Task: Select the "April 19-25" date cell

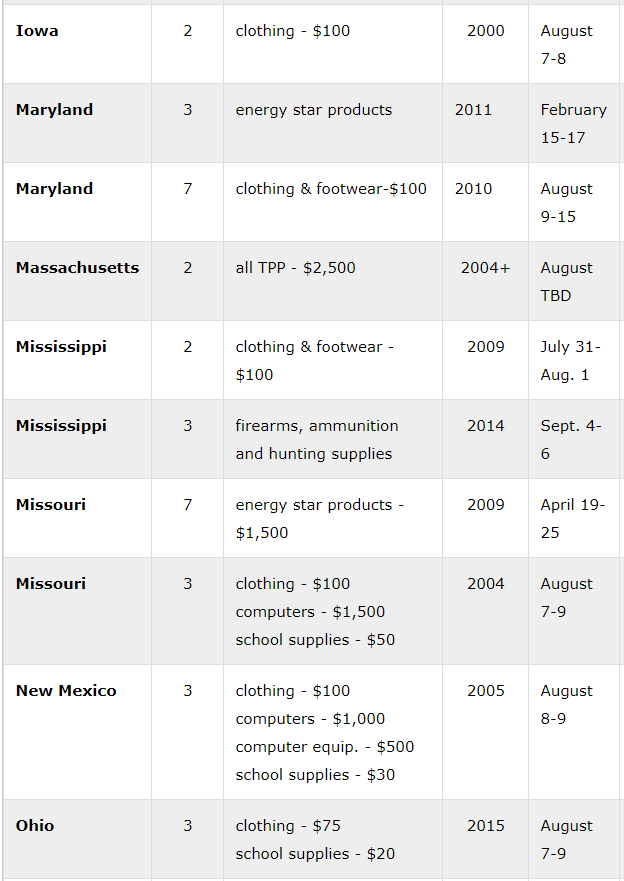Action: tap(572, 519)
